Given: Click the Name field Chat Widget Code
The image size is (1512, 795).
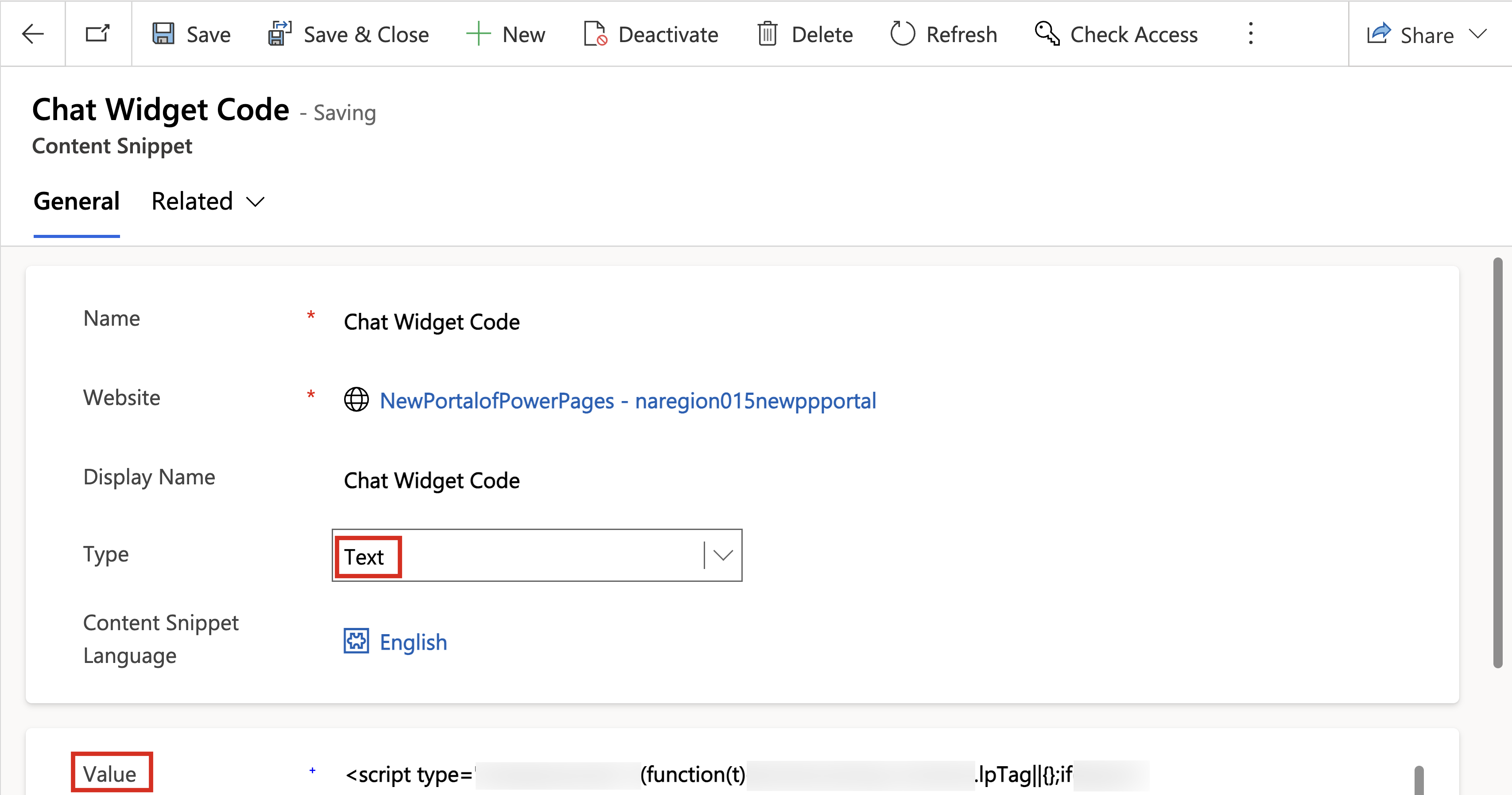Looking at the screenshot, I should (x=432, y=322).
